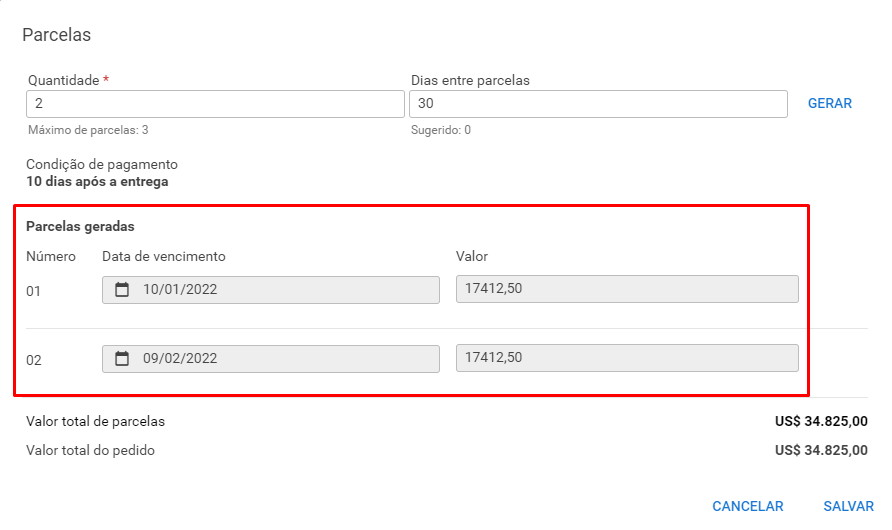Click the Quantidade input field
892x530 pixels.
pos(215,103)
